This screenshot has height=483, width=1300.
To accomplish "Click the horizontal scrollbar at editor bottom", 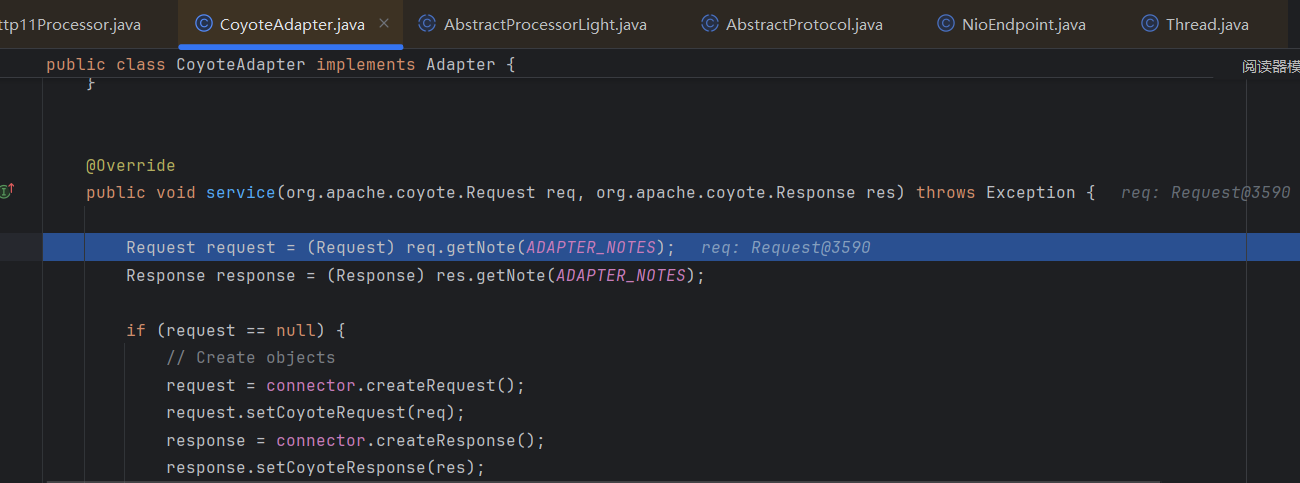I will point(640,479).
